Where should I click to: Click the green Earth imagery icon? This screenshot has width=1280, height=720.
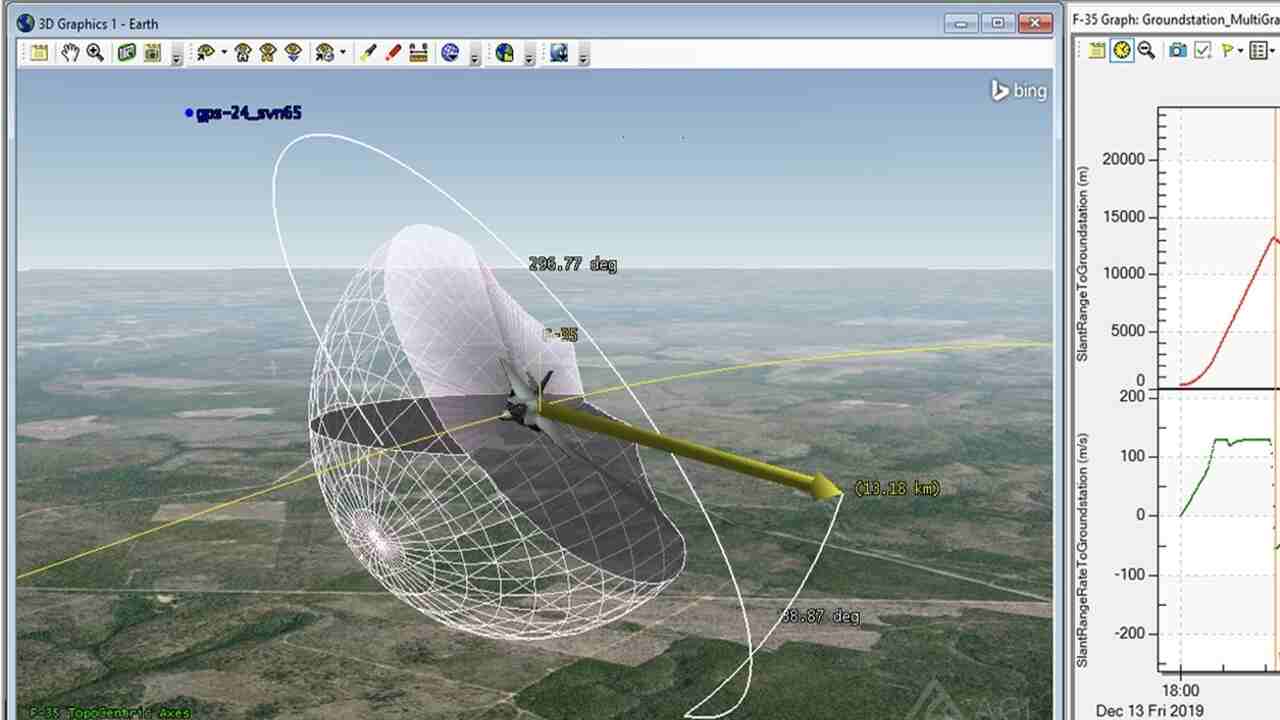click(505, 53)
